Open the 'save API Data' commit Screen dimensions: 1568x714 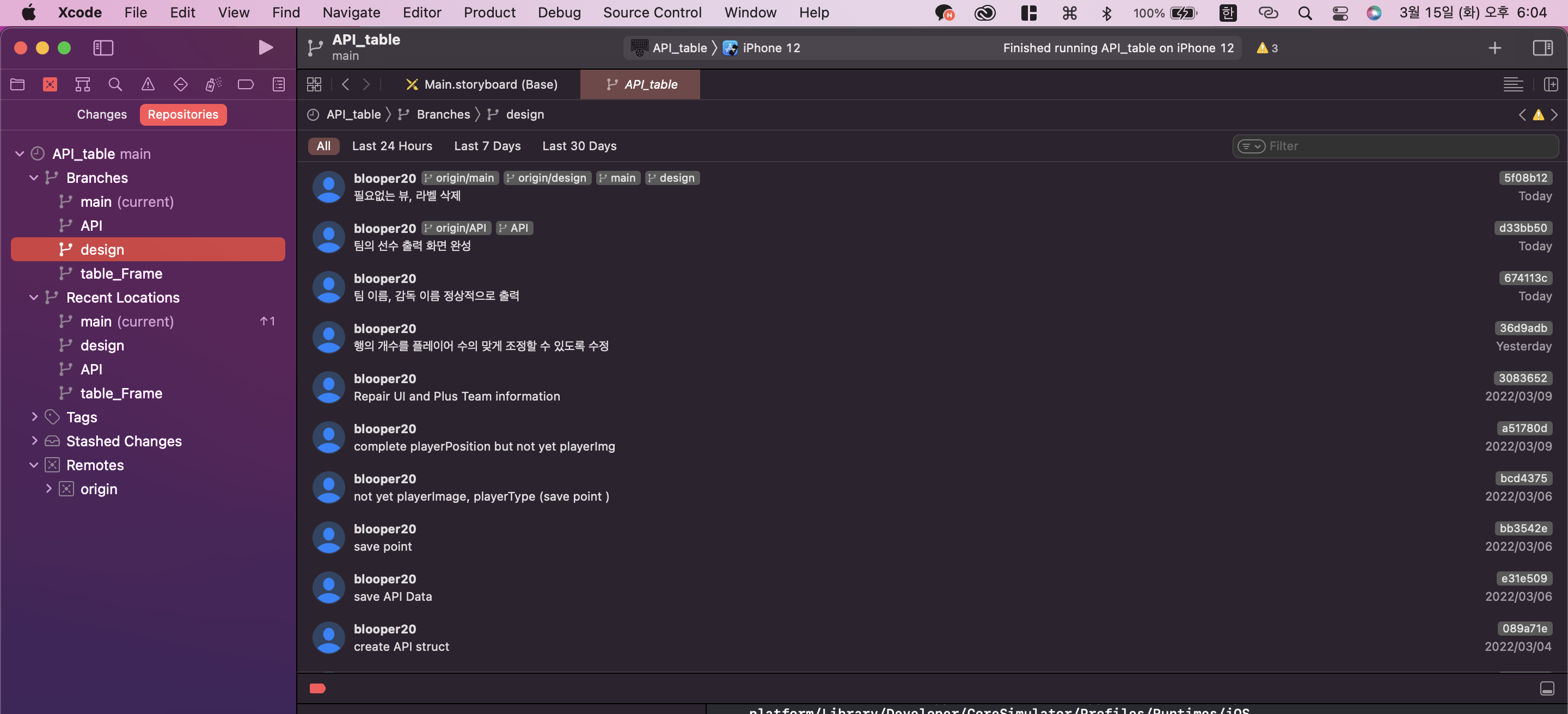(932, 587)
